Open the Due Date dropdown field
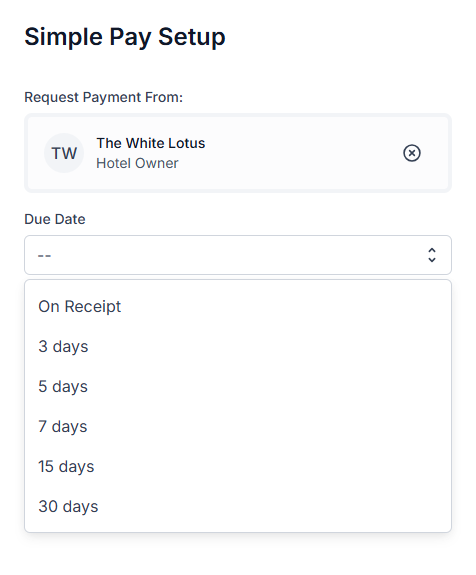Screen dimensions: 476x575 (238, 255)
